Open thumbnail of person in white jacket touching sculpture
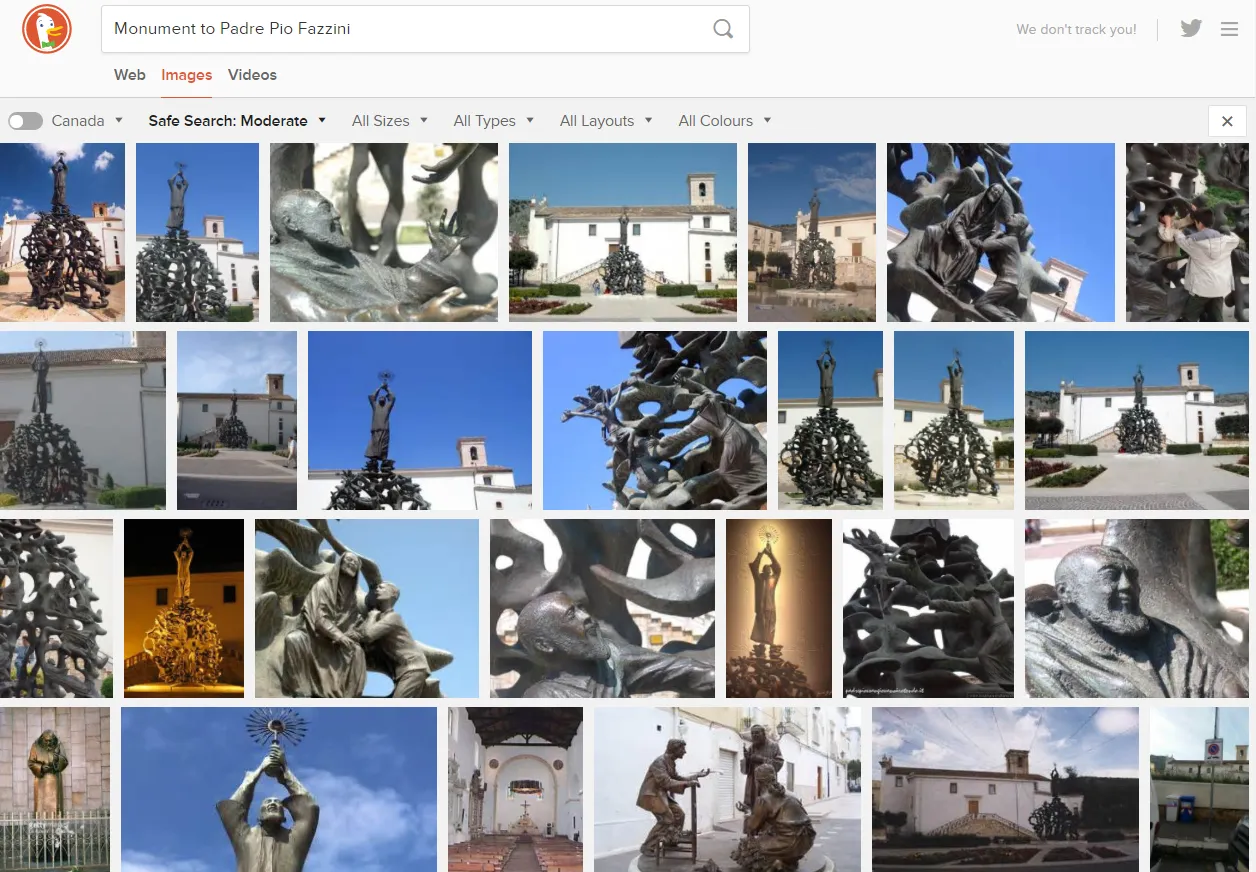The height and width of the screenshot is (872, 1256). click(1187, 232)
